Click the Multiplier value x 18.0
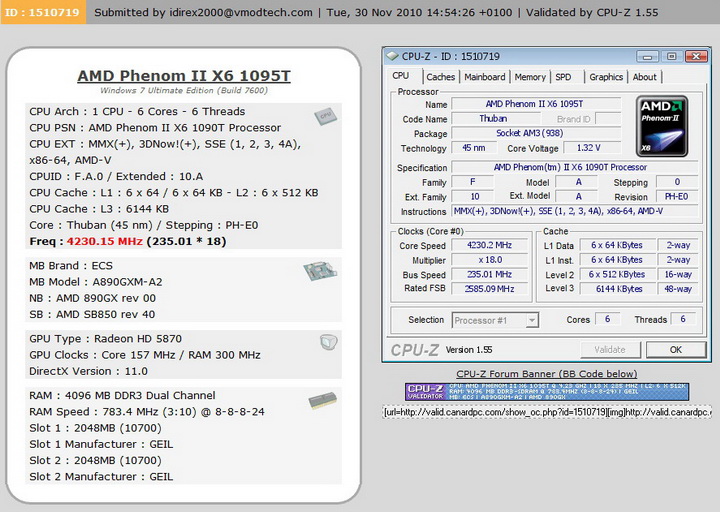The width and height of the screenshot is (720, 512). pos(489,260)
